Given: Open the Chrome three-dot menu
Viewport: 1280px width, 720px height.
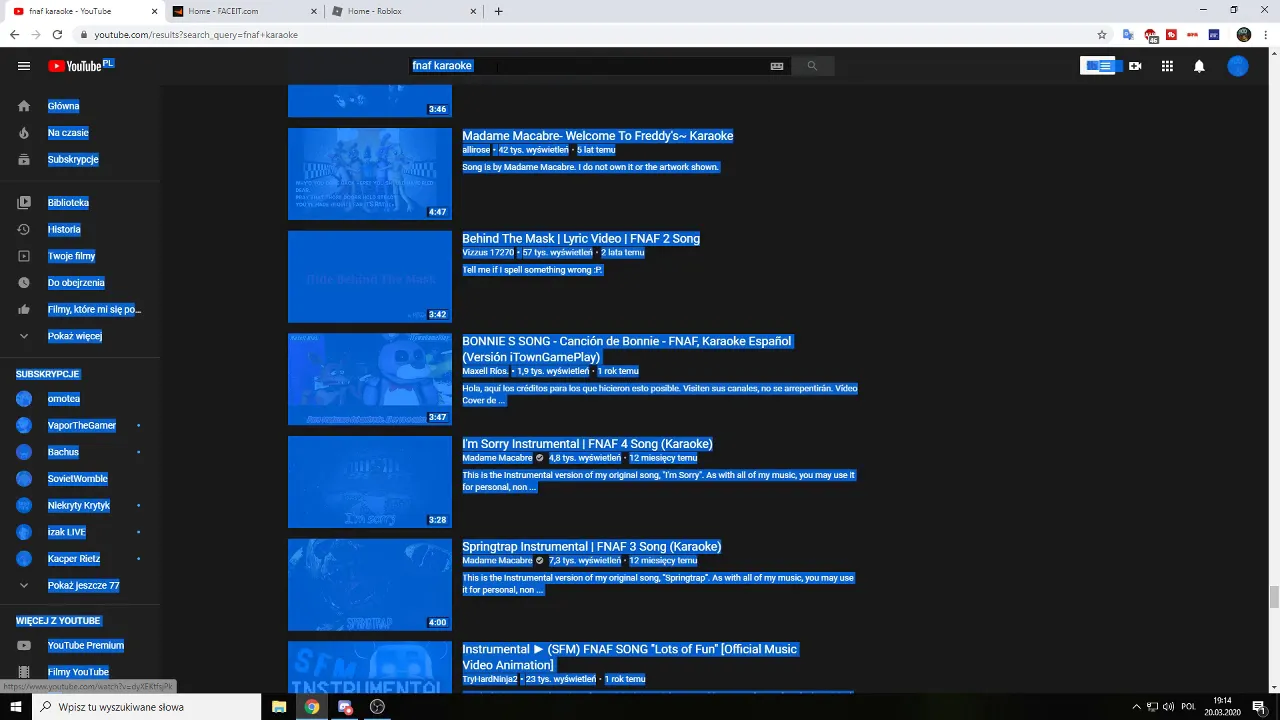Looking at the screenshot, I should pos(1266,34).
